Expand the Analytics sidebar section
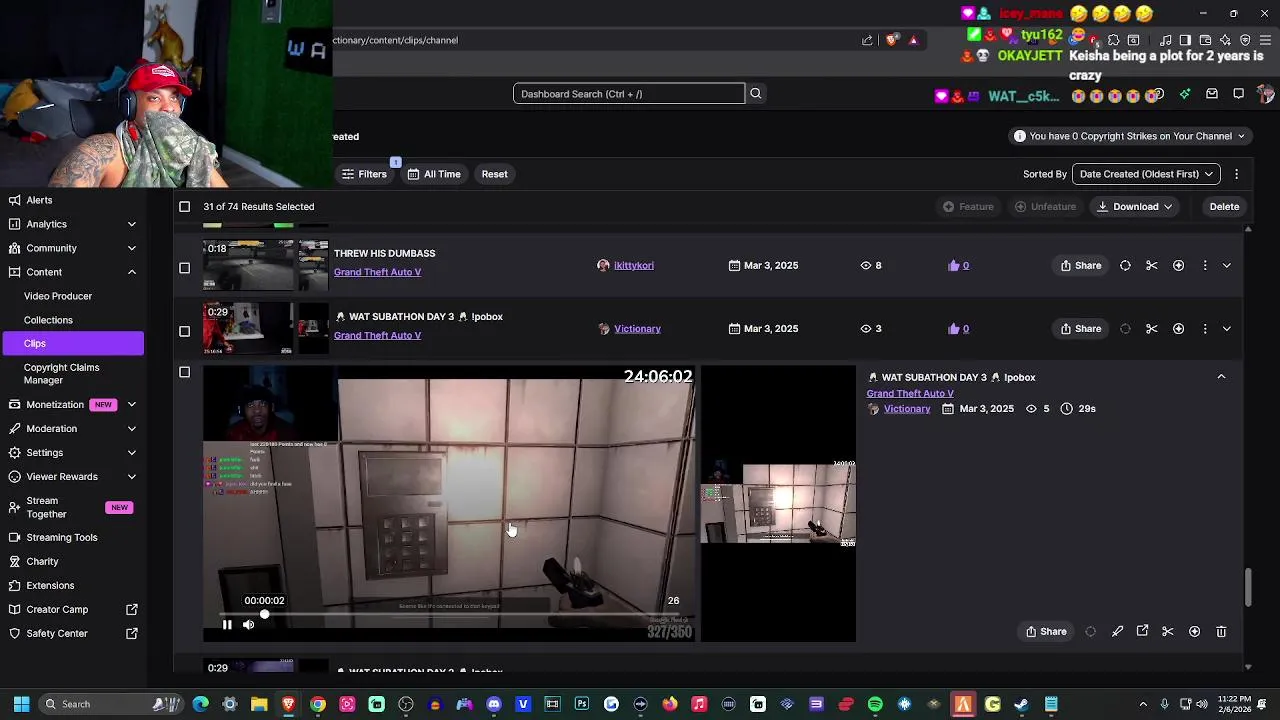Viewport: 1280px width, 720px height. [131, 224]
